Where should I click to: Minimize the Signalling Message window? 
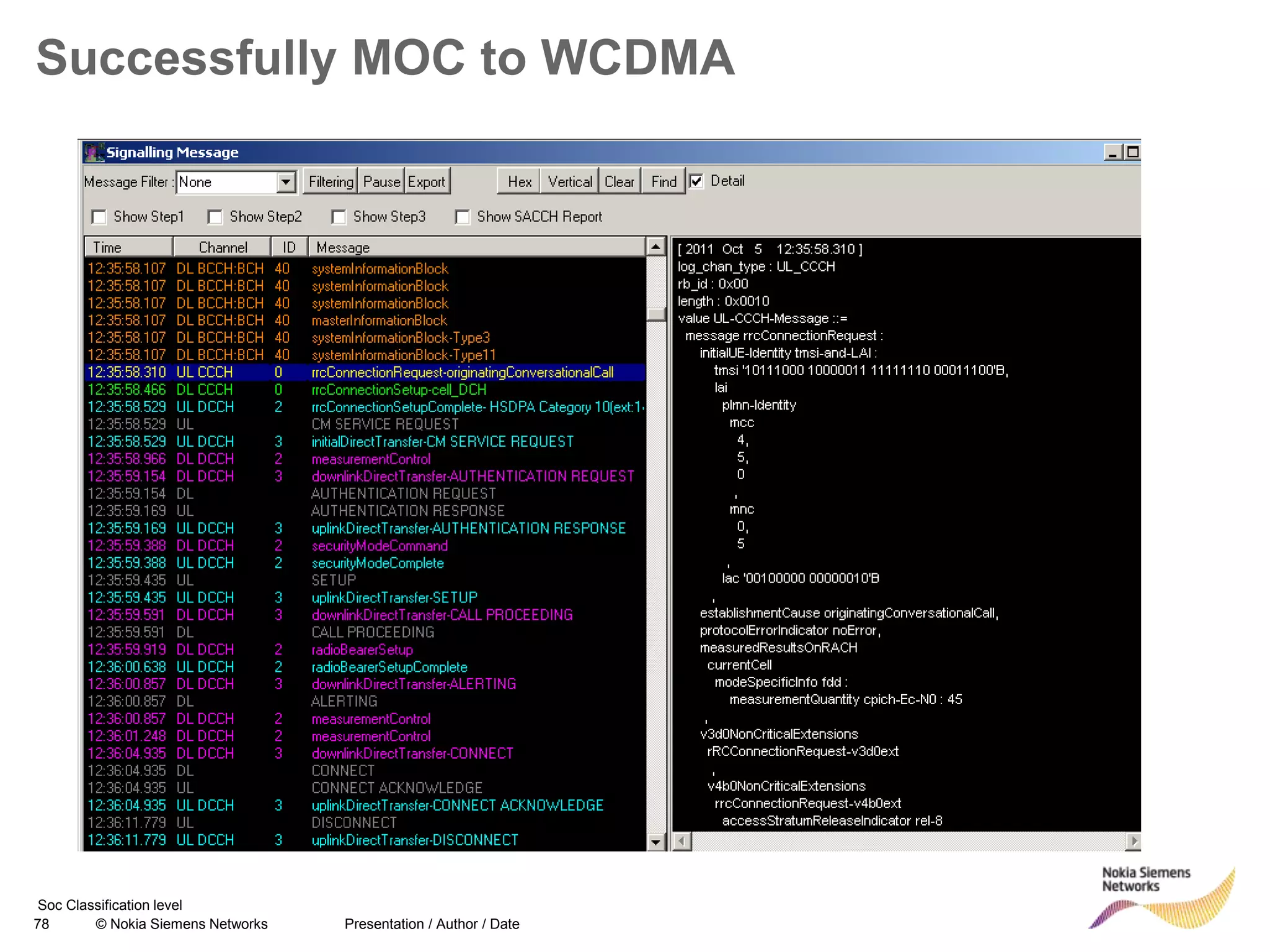pyautogui.click(x=1112, y=152)
